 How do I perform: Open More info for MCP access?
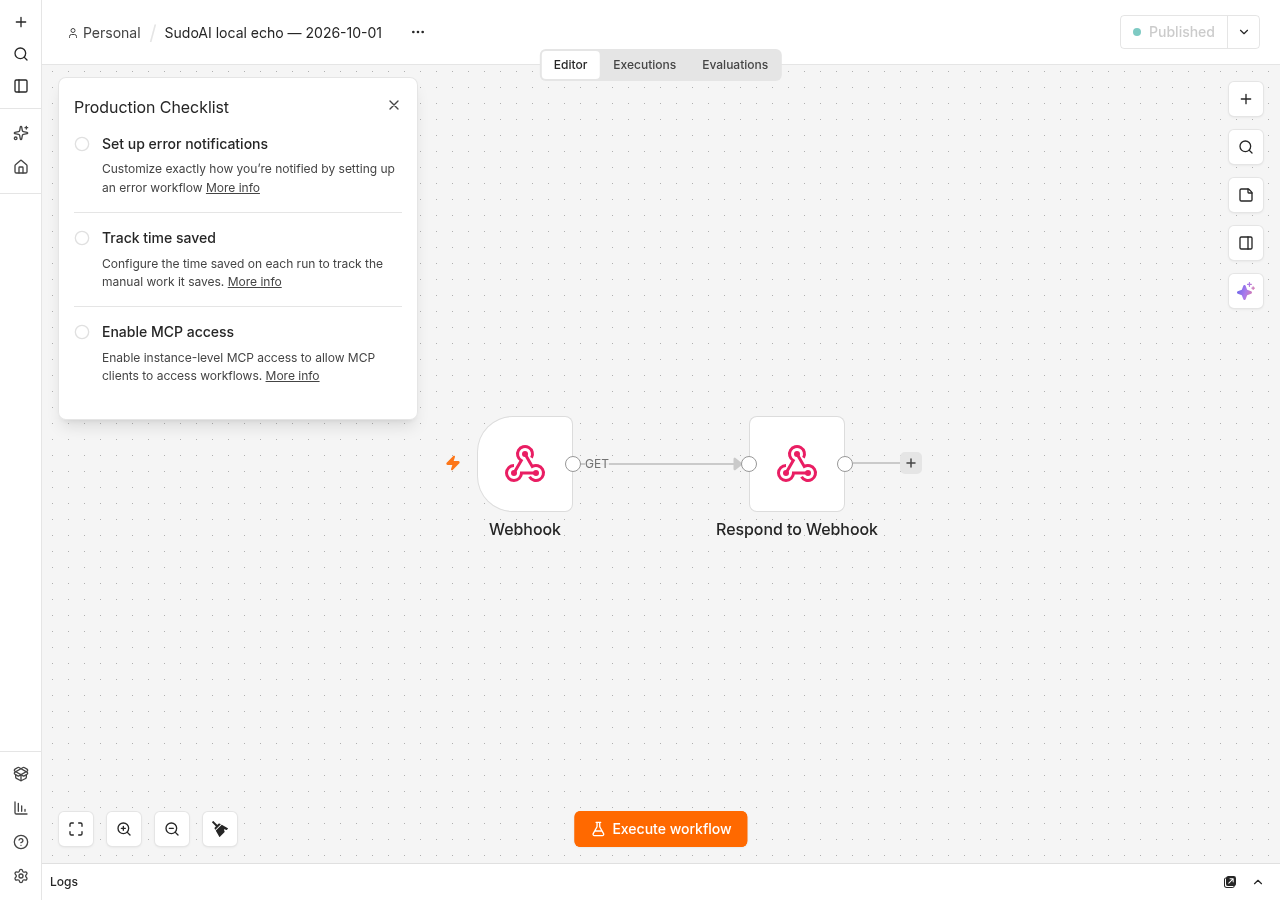pos(293,376)
